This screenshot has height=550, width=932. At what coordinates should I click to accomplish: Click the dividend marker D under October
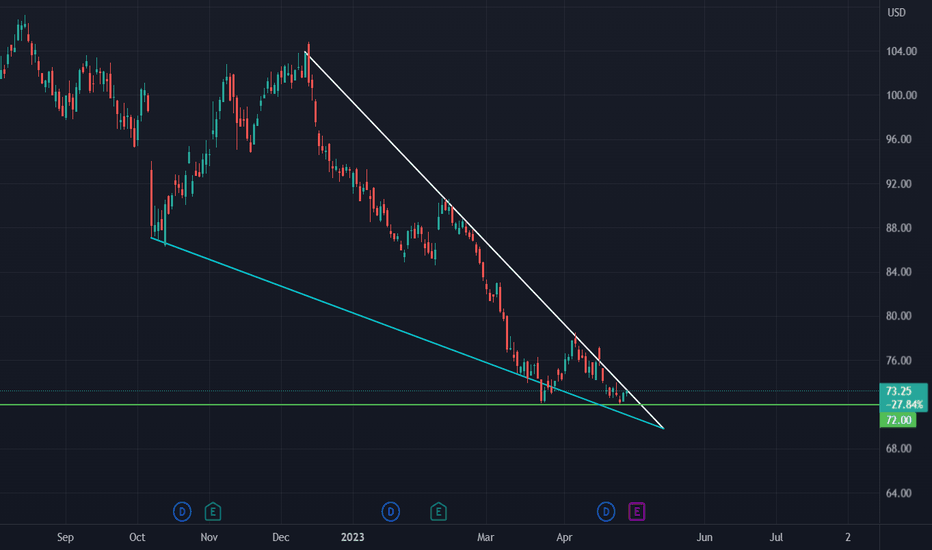point(182,511)
